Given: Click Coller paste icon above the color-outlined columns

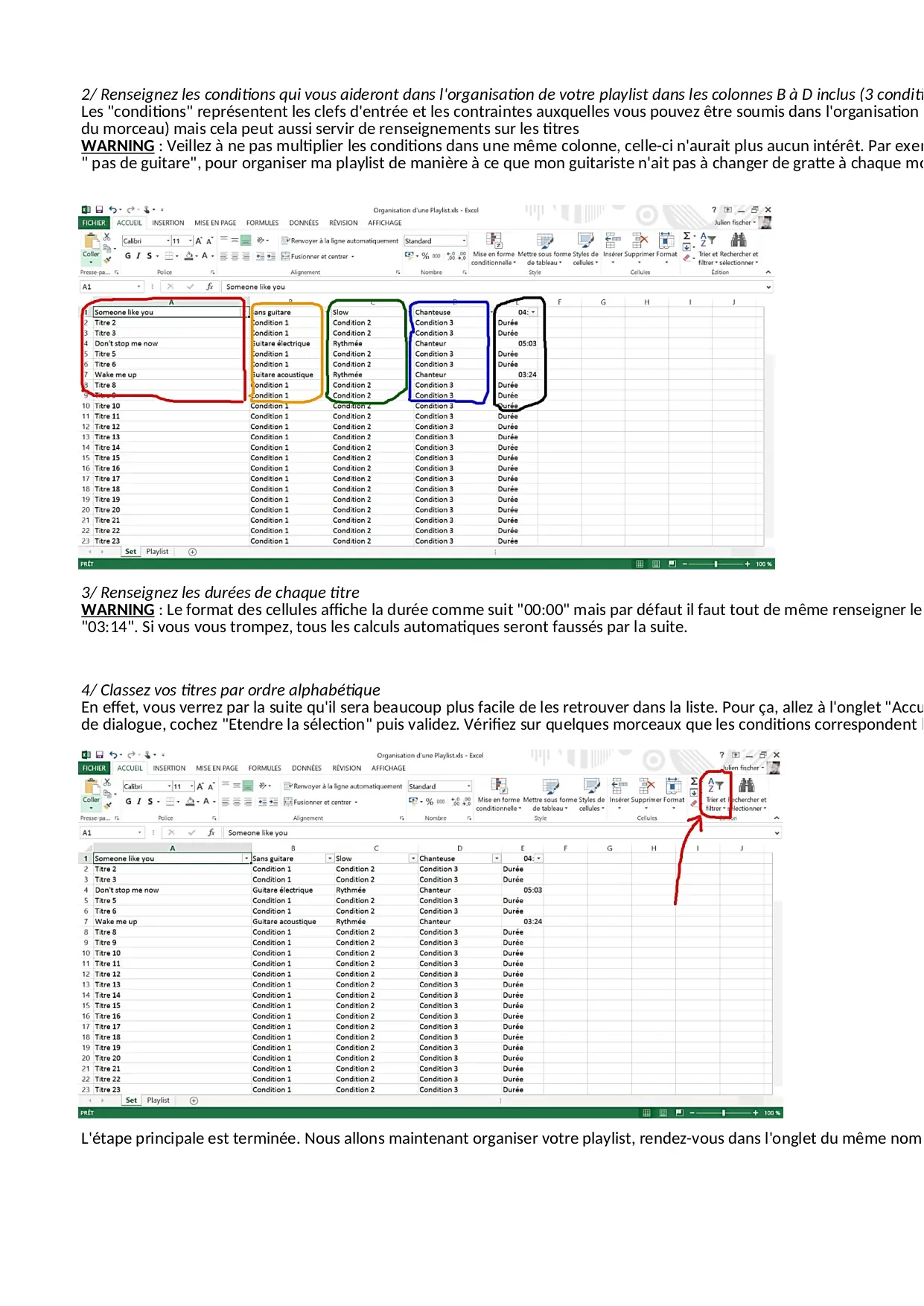Looking at the screenshot, I should [91, 243].
